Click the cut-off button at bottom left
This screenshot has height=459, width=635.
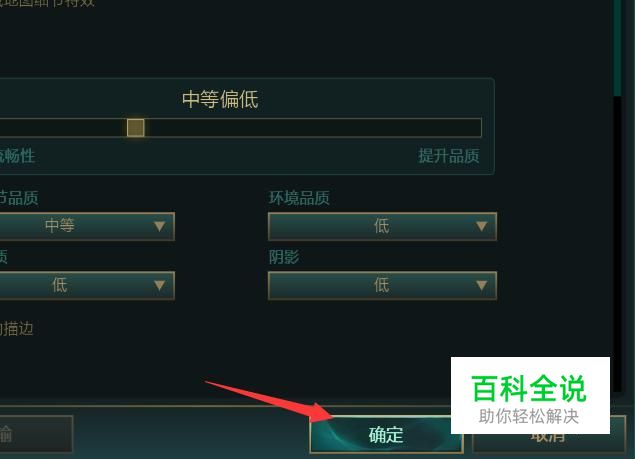pyautogui.click(x=36, y=433)
